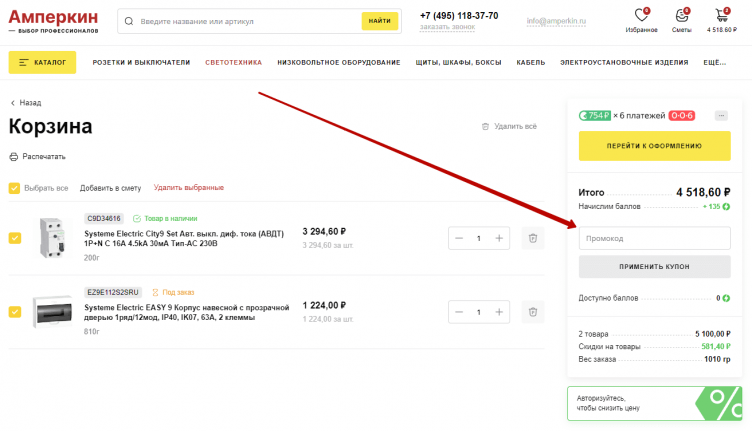Click the Перейти к оформлению button
752x431 pixels.
tap(654, 146)
